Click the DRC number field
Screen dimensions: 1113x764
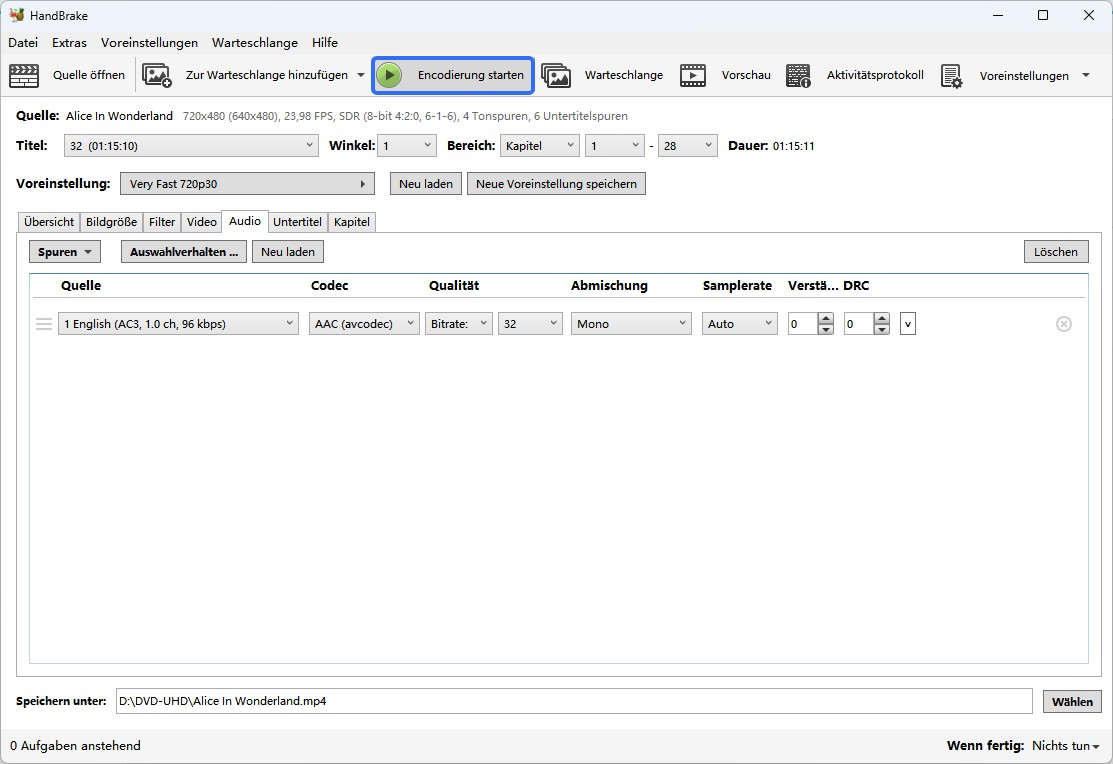[x=859, y=324]
